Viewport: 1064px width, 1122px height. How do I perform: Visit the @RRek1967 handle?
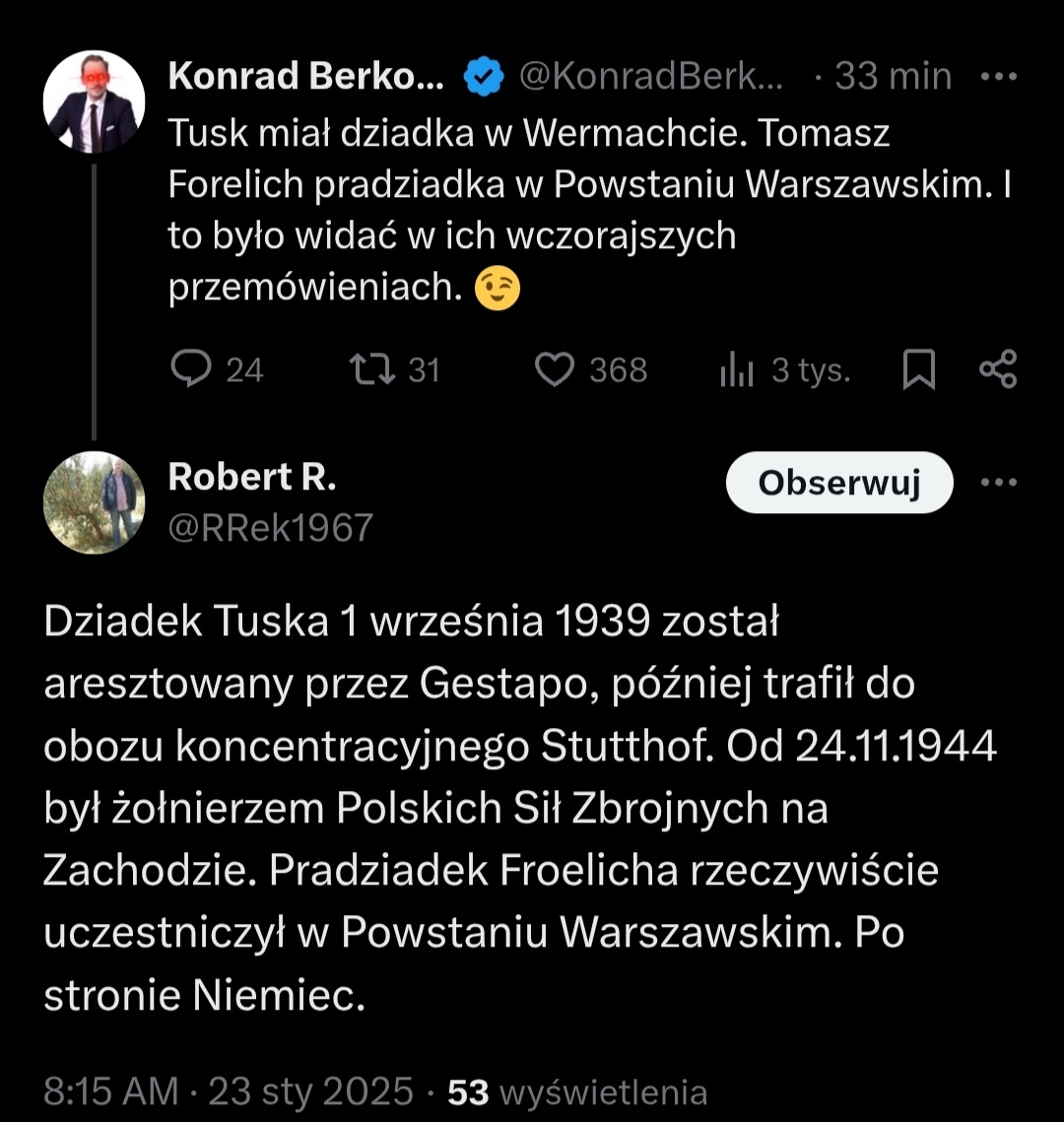(271, 528)
